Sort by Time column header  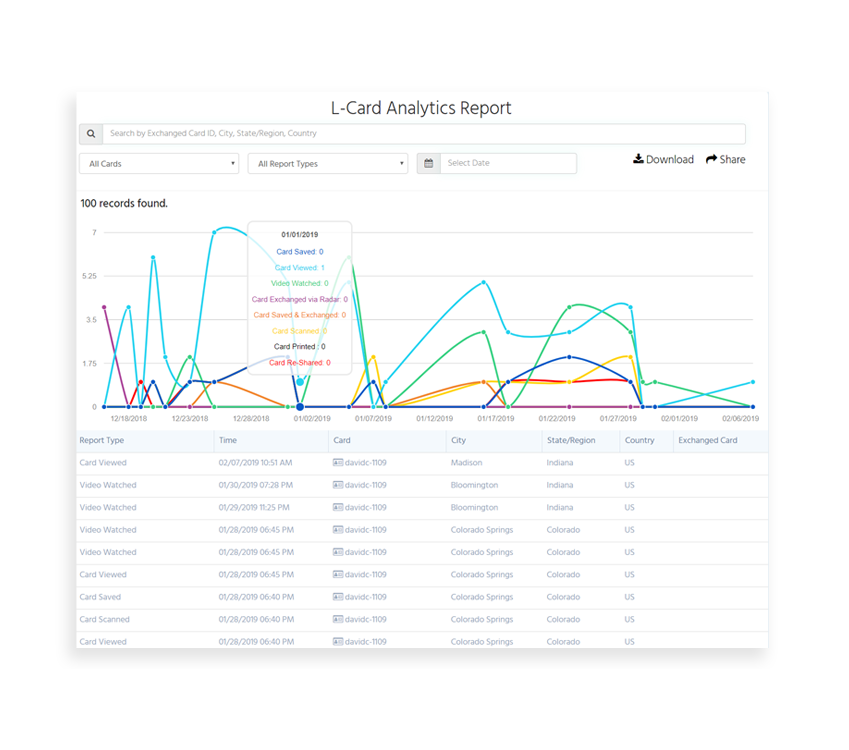point(228,440)
